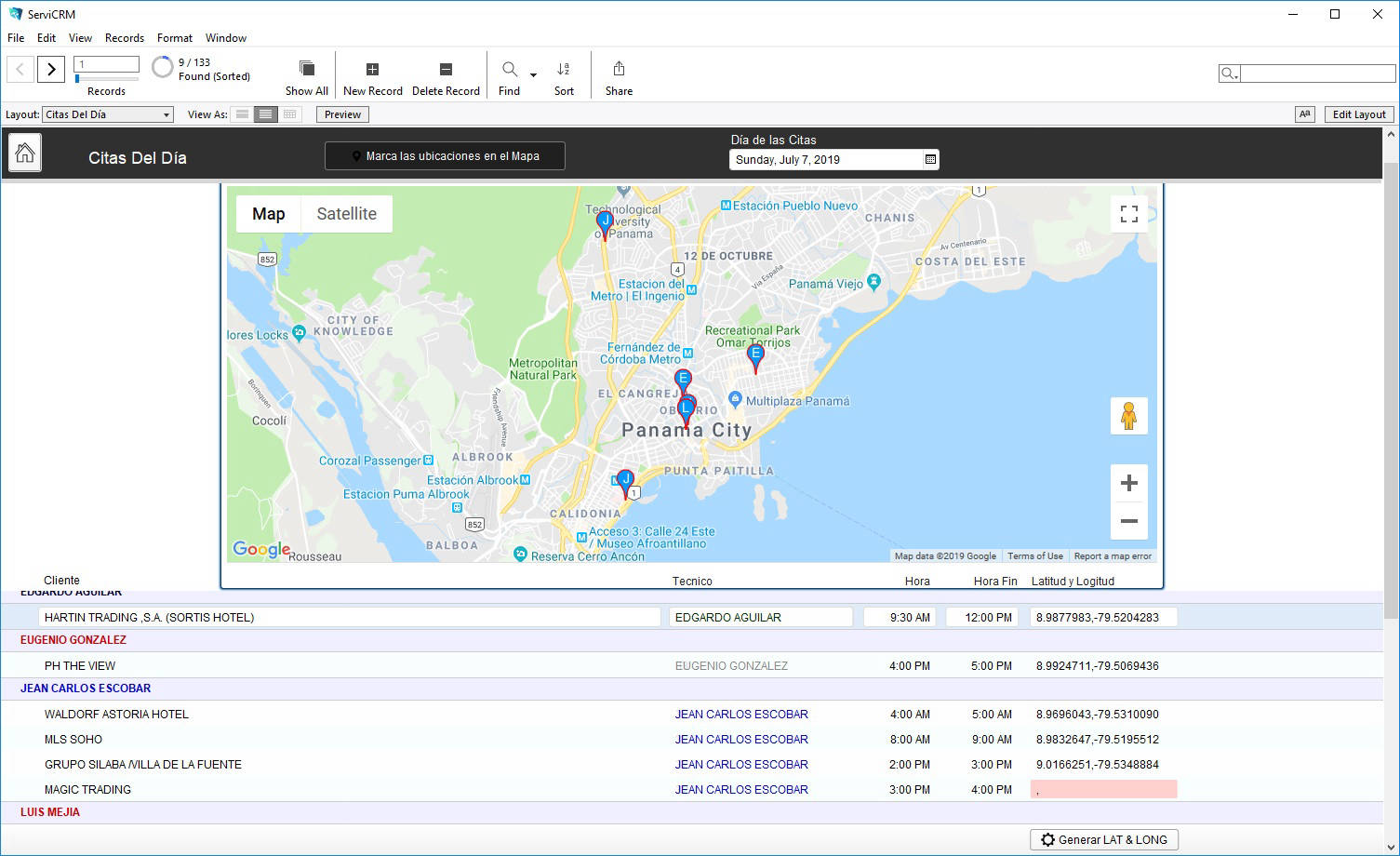
Task: Open the Edit menu
Action: pyautogui.click(x=47, y=38)
